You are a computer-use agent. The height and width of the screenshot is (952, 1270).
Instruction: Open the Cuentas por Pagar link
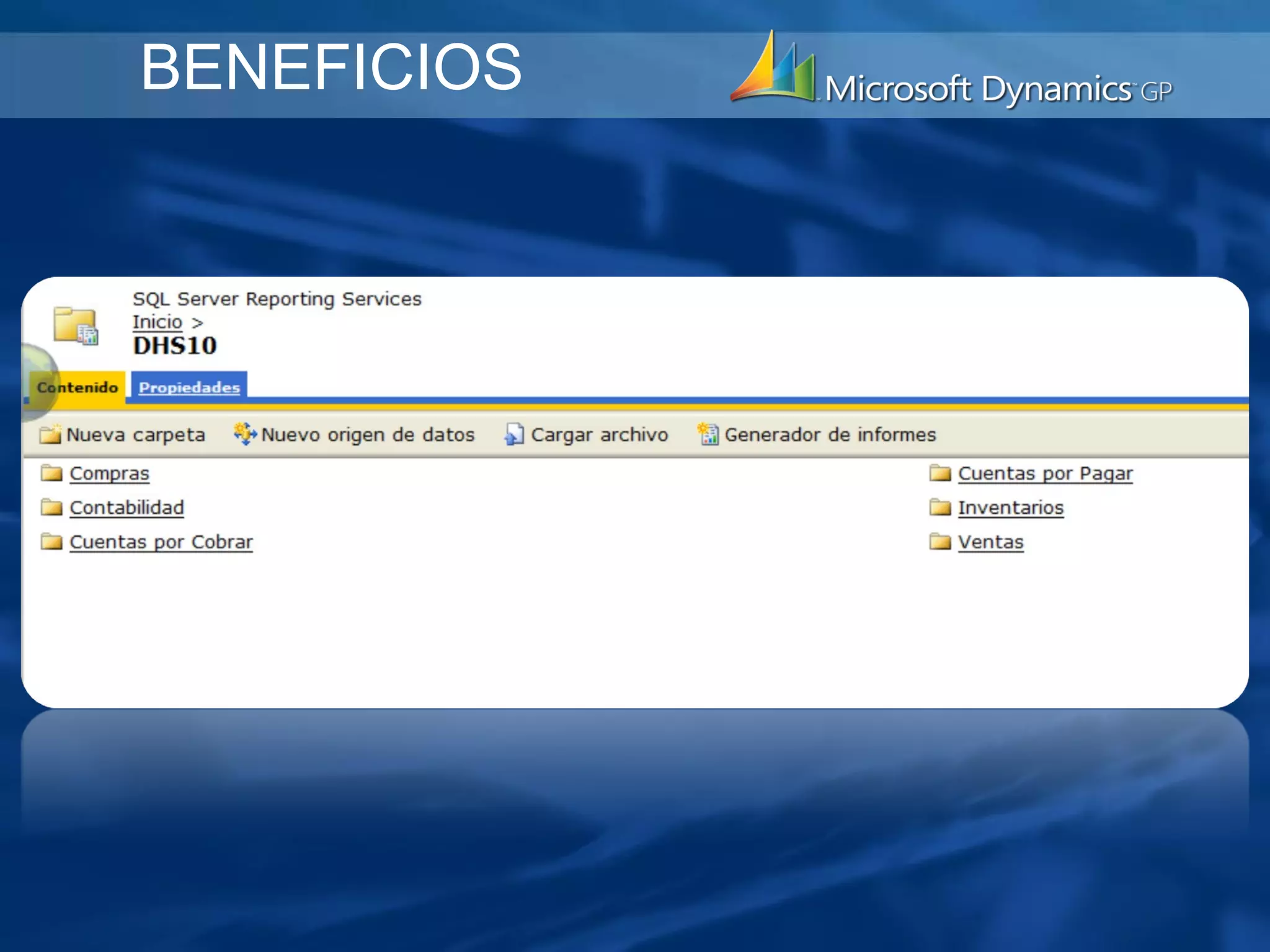(1046, 474)
